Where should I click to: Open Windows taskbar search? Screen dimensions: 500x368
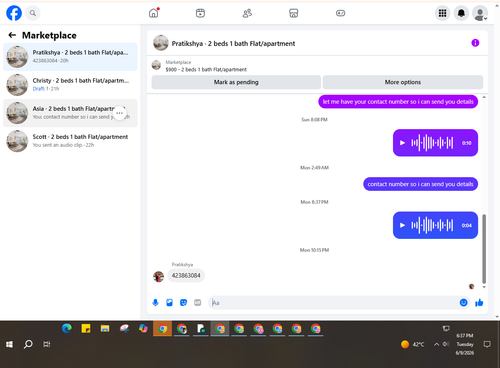(28, 344)
